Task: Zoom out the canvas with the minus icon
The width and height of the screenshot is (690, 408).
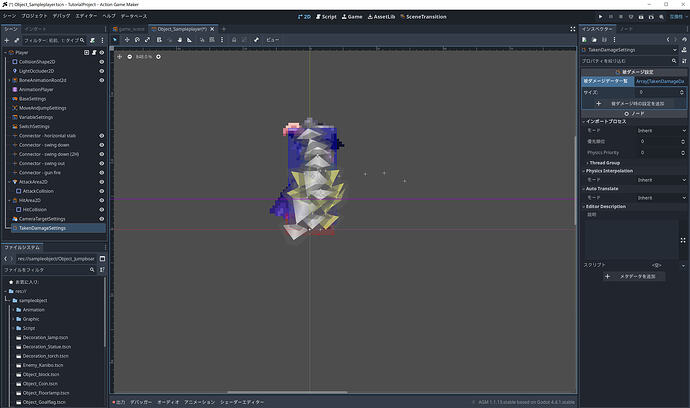Action: coord(129,57)
